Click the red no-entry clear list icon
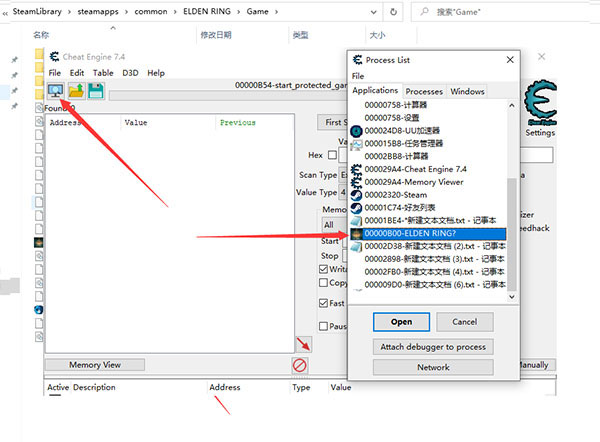Screen dimensions: 600x442 click(299, 365)
